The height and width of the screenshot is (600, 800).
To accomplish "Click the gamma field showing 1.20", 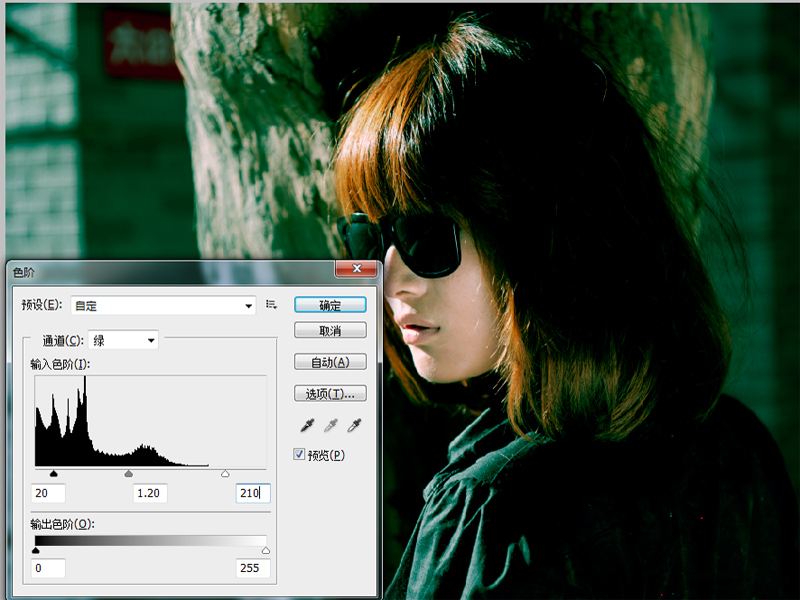I will pyautogui.click(x=150, y=493).
